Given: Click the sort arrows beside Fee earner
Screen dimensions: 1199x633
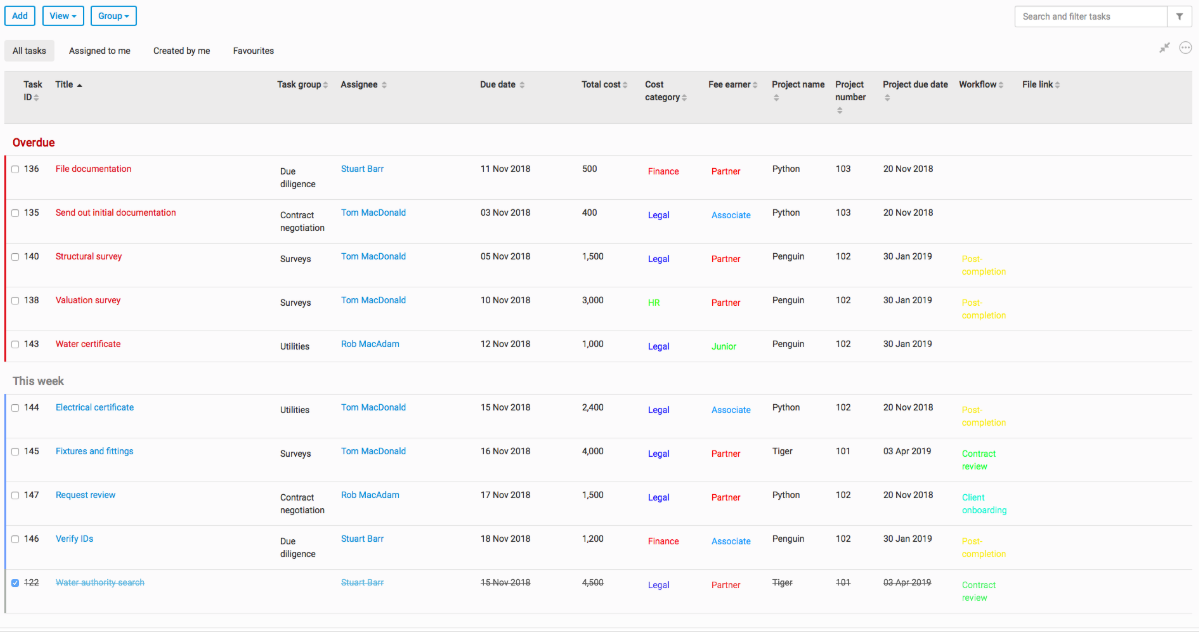Looking at the screenshot, I should tap(755, 85).
